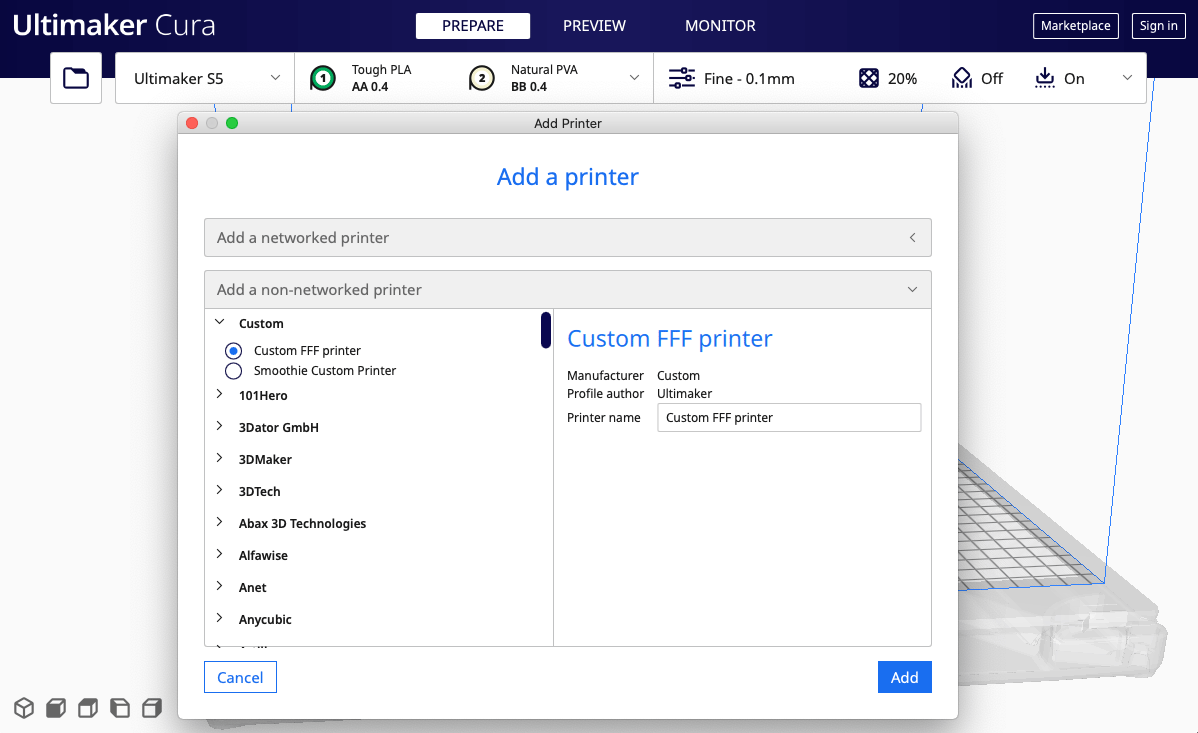Clear the Printer name input field

pyautogui.click(x=788, y=417)
